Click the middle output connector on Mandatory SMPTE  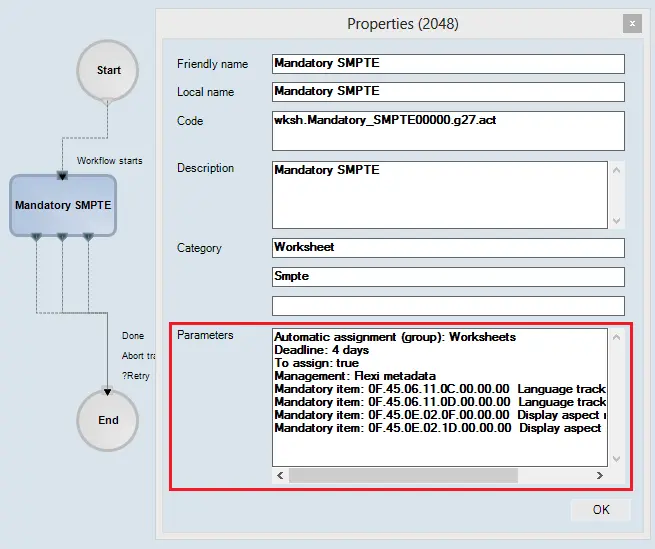click(62, 237)
